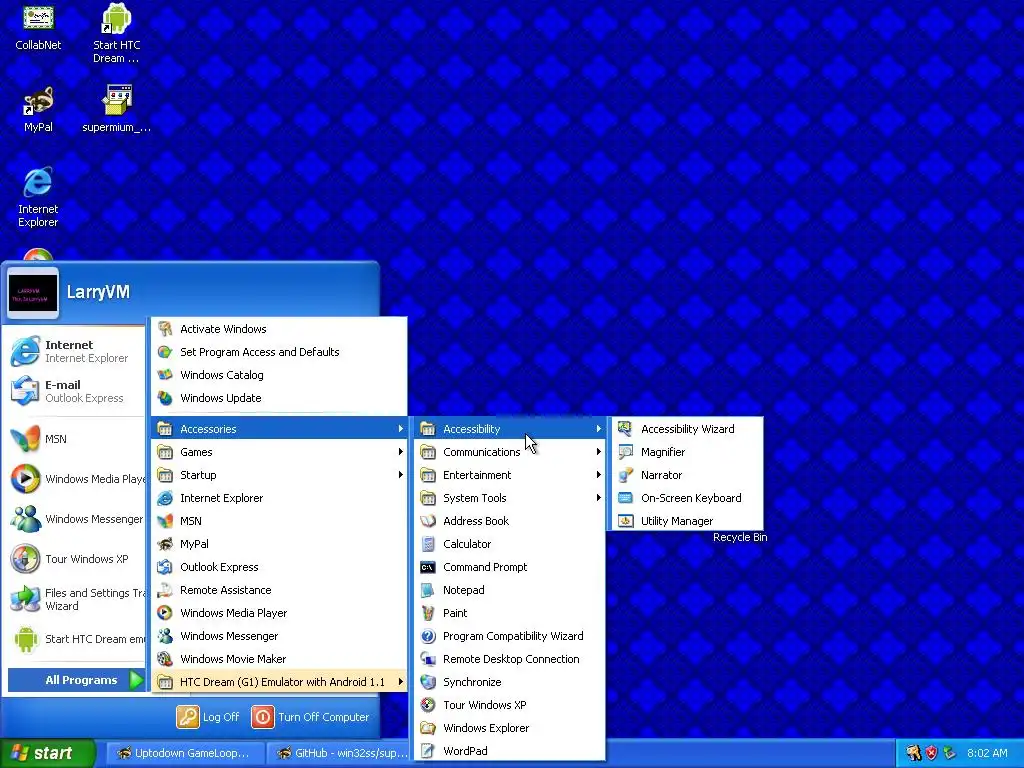Viewport: 1024px width, 768px height.
Task: Open Remote Desktop Connection icon
Action: point(428,658)
